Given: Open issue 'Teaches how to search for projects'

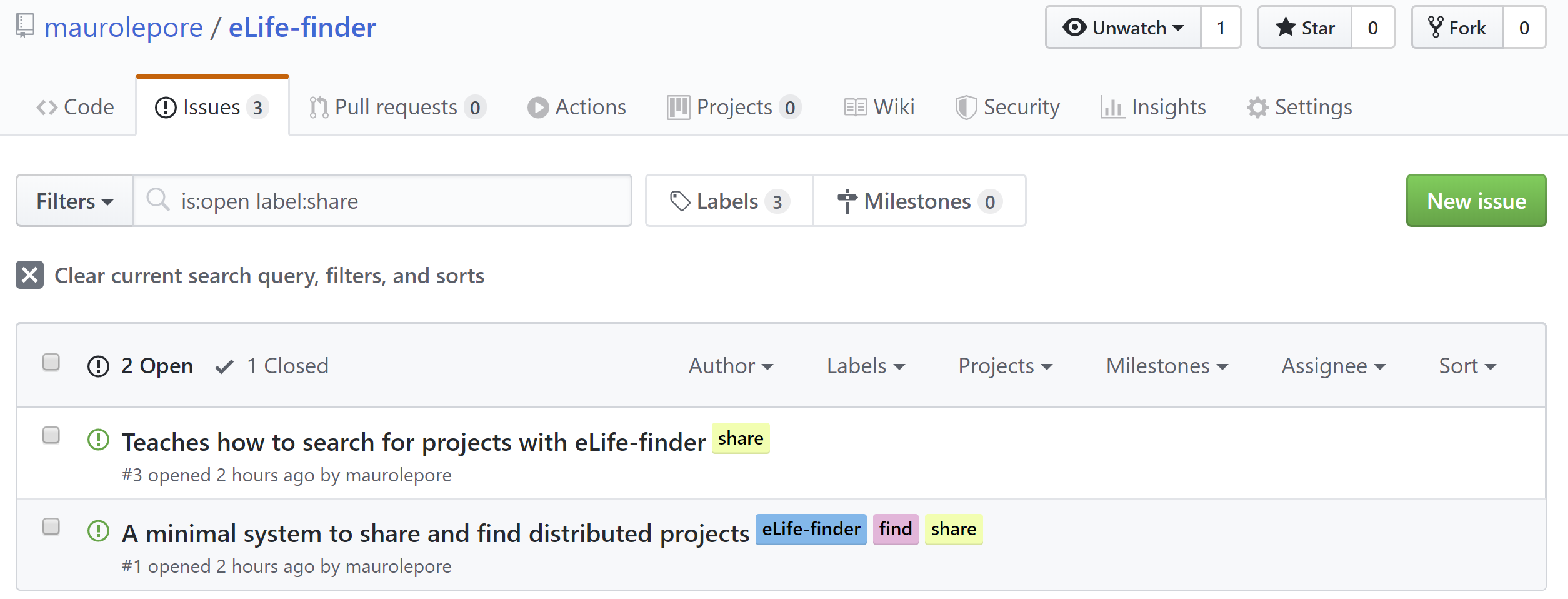Looking at the screenshot, I should [414, 442].
